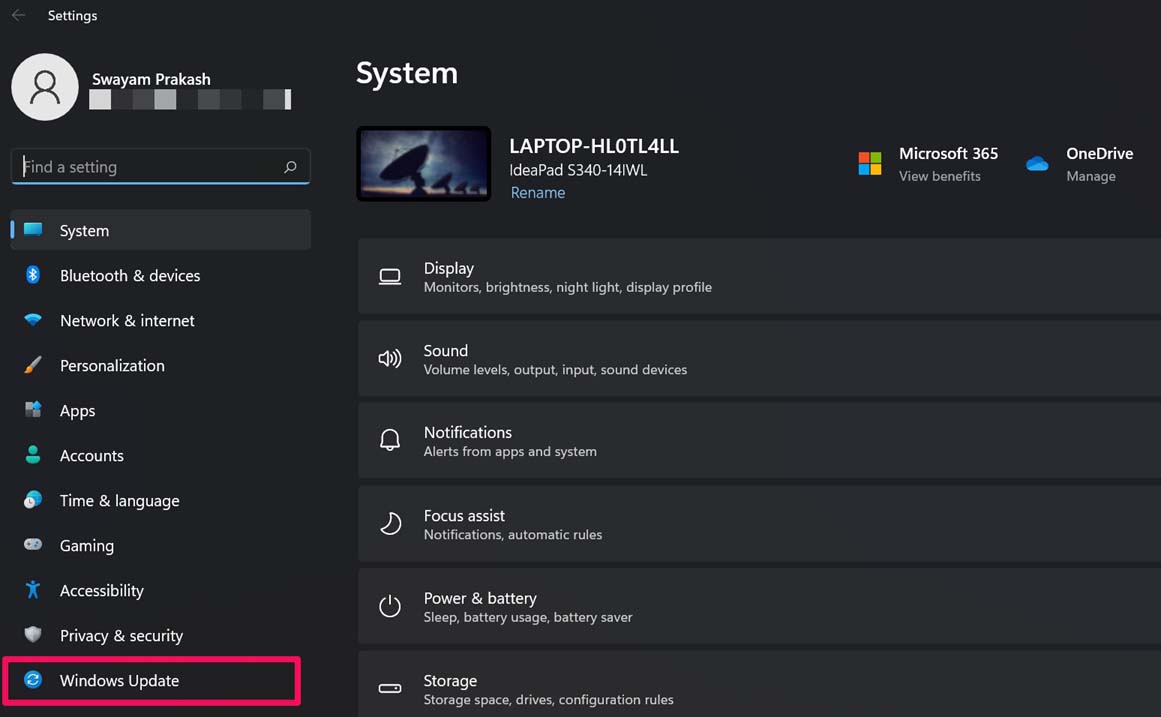Switch to Personalization settings
Viewport: 1161px width, 717px height.
pyautogui.click(x=112, y=365)
